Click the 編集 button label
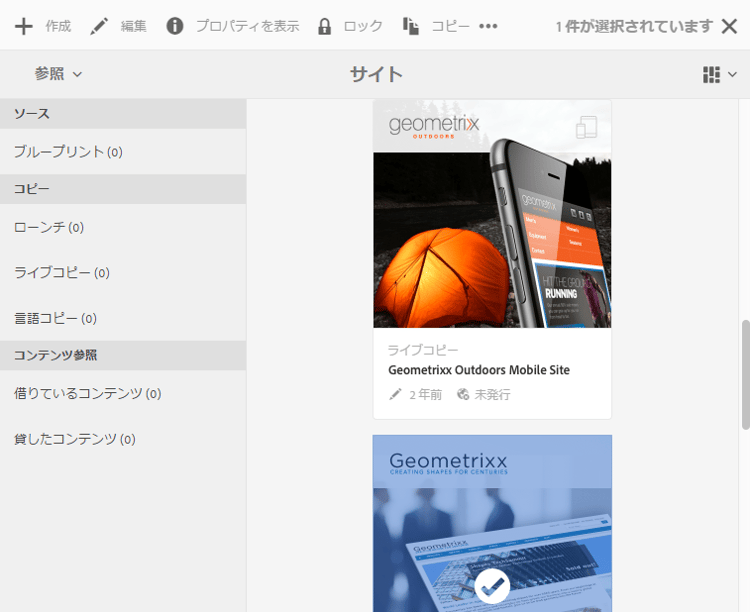The width and height of the screenshot is (750, 612). (133, 26)
